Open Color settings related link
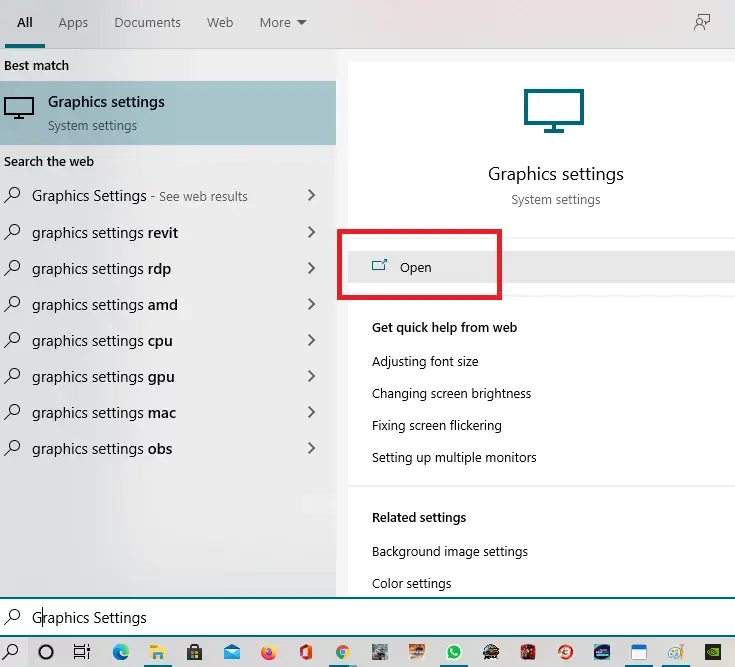This screenshot has height=667, width=735. [411, 583]
